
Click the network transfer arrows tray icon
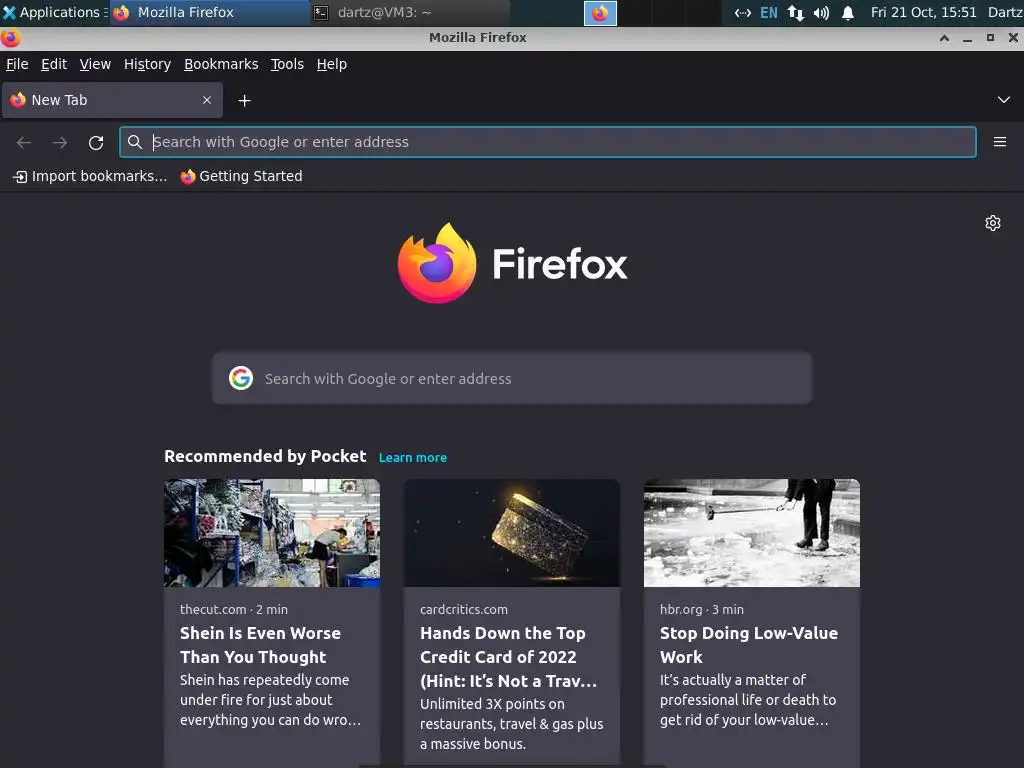(x=795, y=12)
